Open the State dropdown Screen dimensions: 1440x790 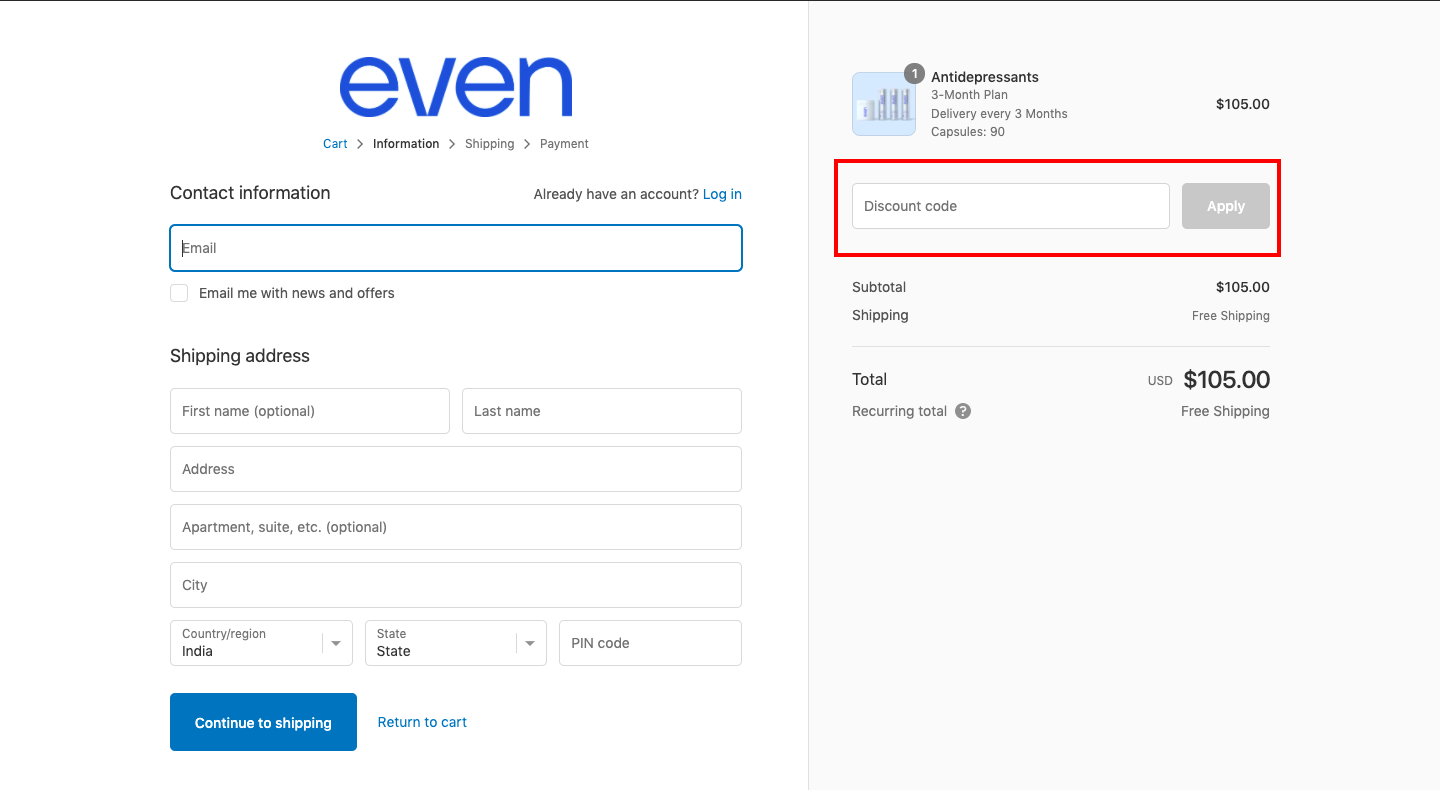(x=456, y=643)
